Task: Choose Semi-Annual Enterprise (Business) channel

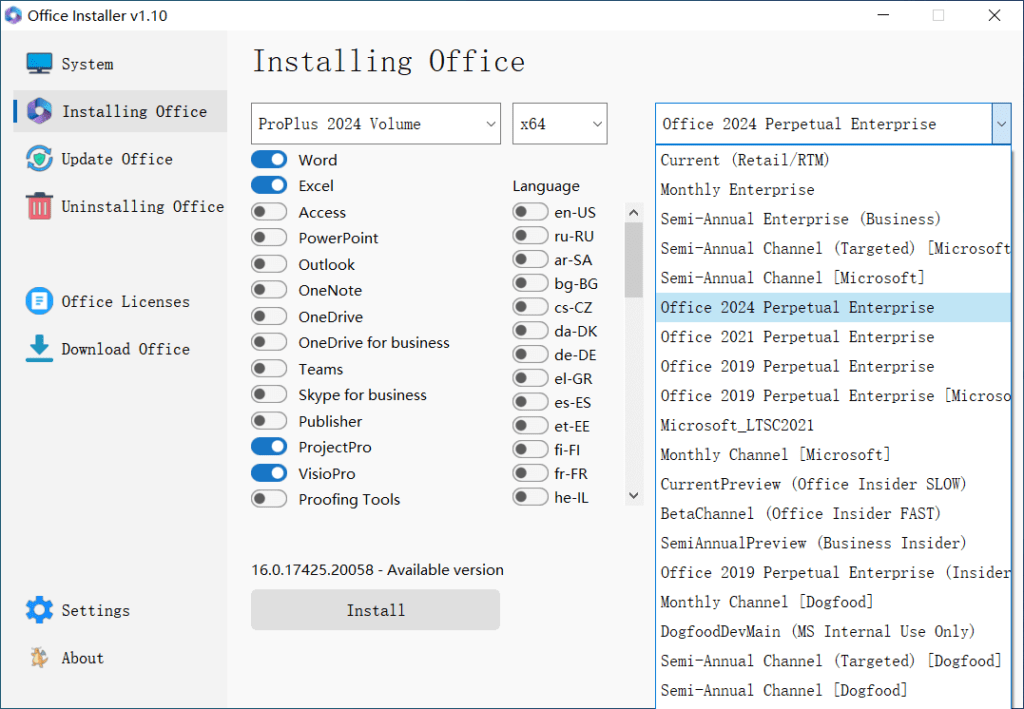Action: point(833,219)
